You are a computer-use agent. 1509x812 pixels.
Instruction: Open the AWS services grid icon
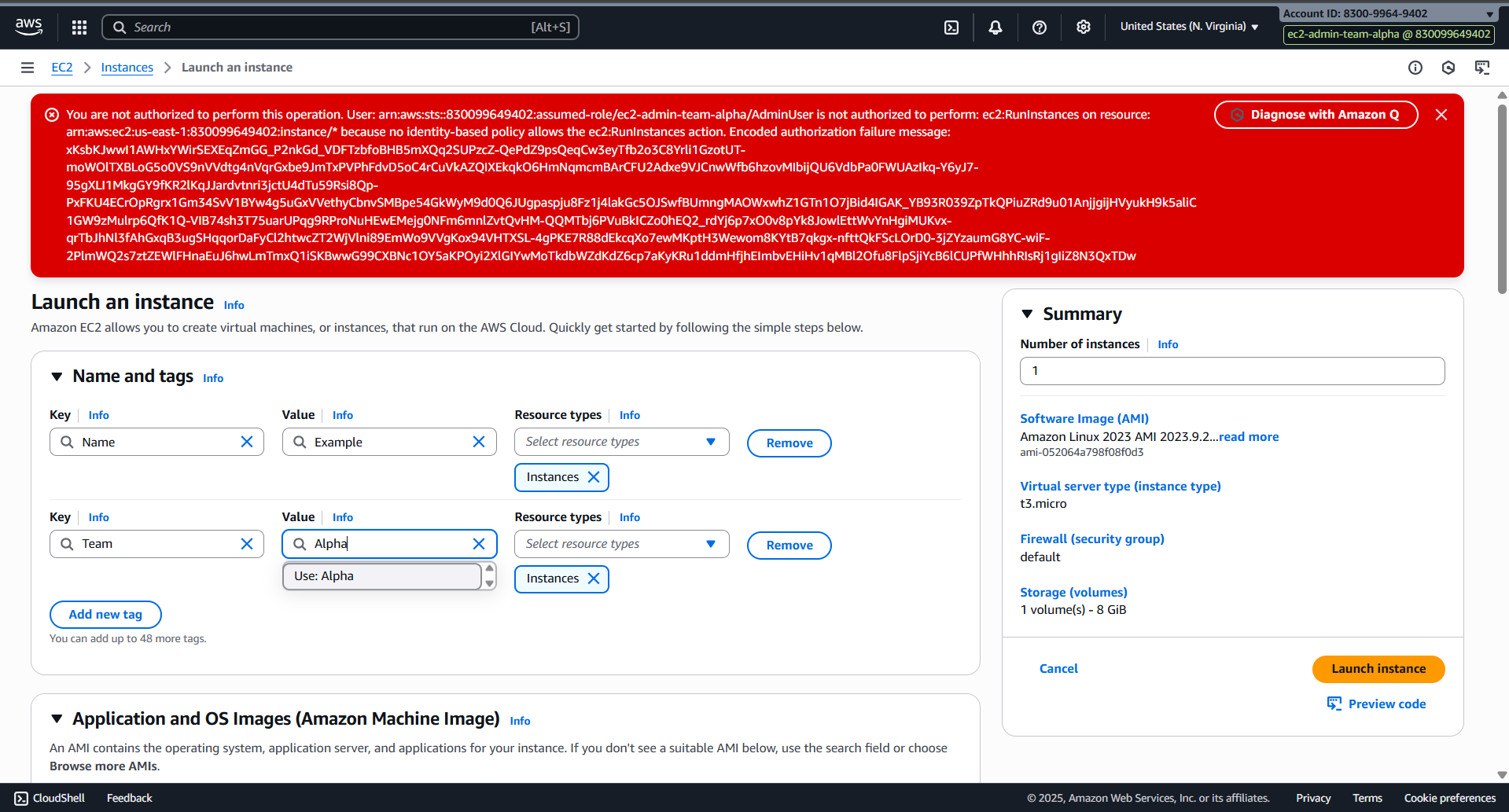79,27
